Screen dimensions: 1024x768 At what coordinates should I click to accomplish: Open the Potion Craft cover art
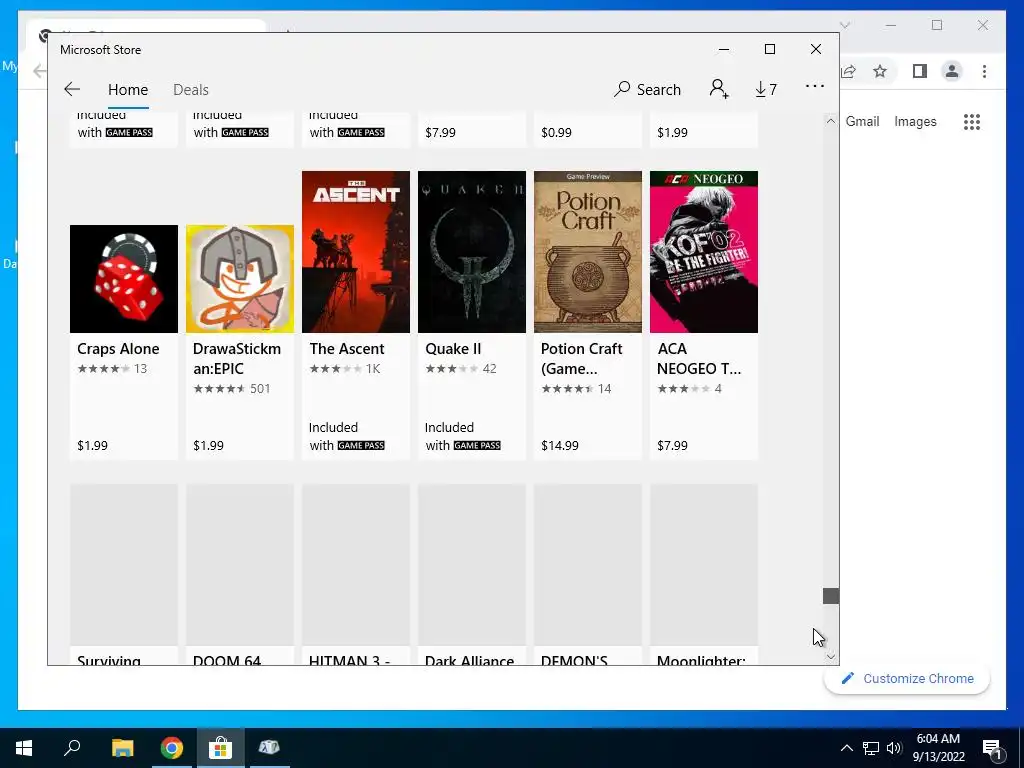pos(588,252)
